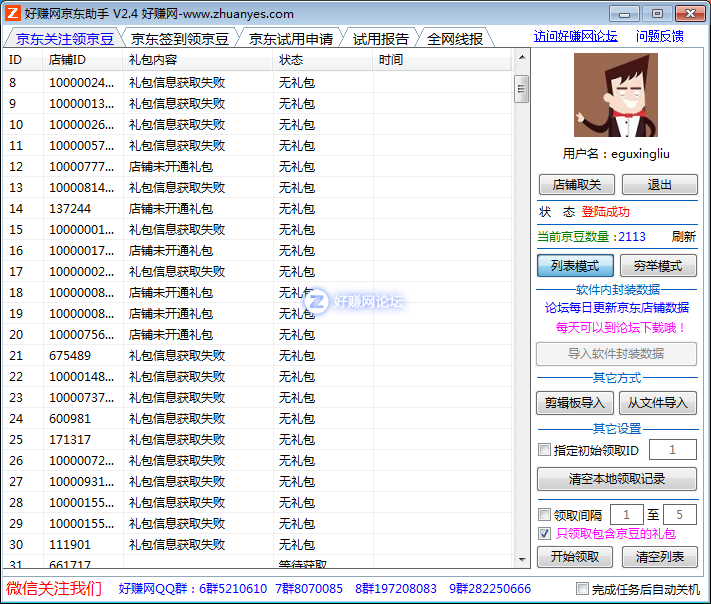Screen dimensions: 711x604
Task: Select row 25 with shop ID 171317
Action: coord(258,439)
